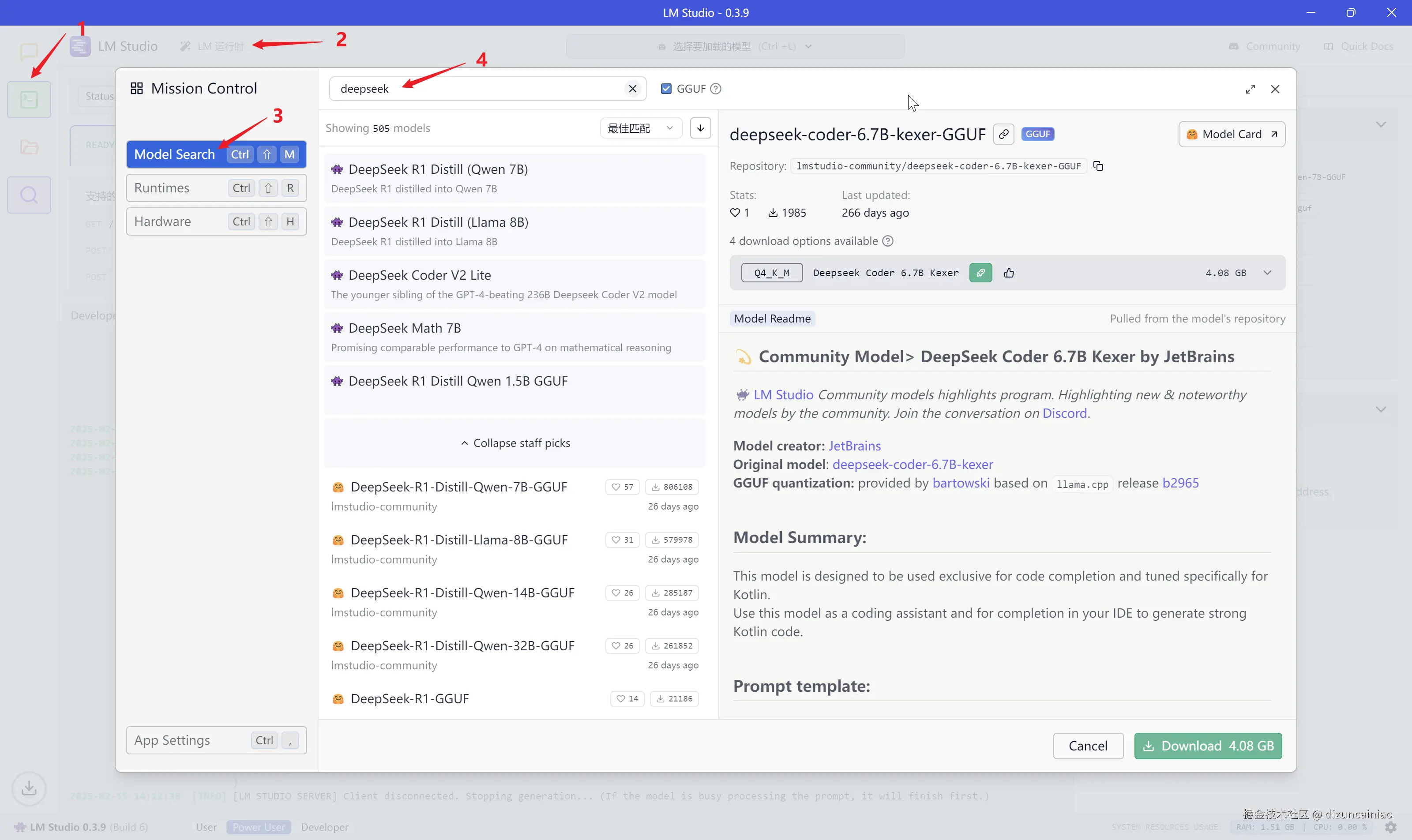The image size is (1412, 840).
Task: Open the LM 运行时 menu item
Action: (212, 46)
